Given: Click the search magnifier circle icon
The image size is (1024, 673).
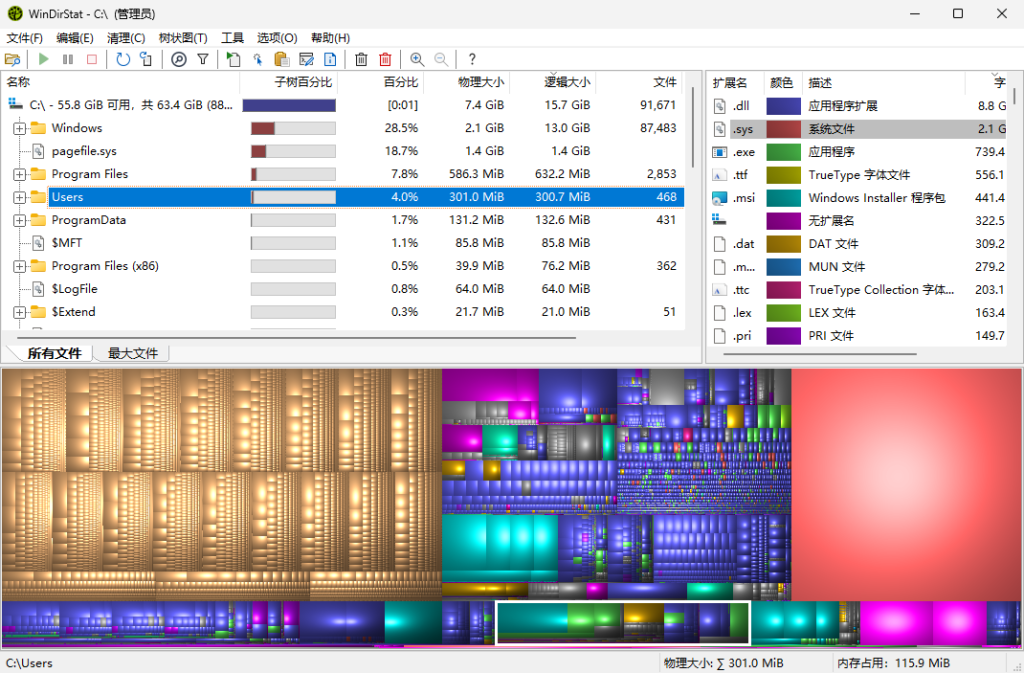Looking at the screenshot, I should tap(179, 60).
